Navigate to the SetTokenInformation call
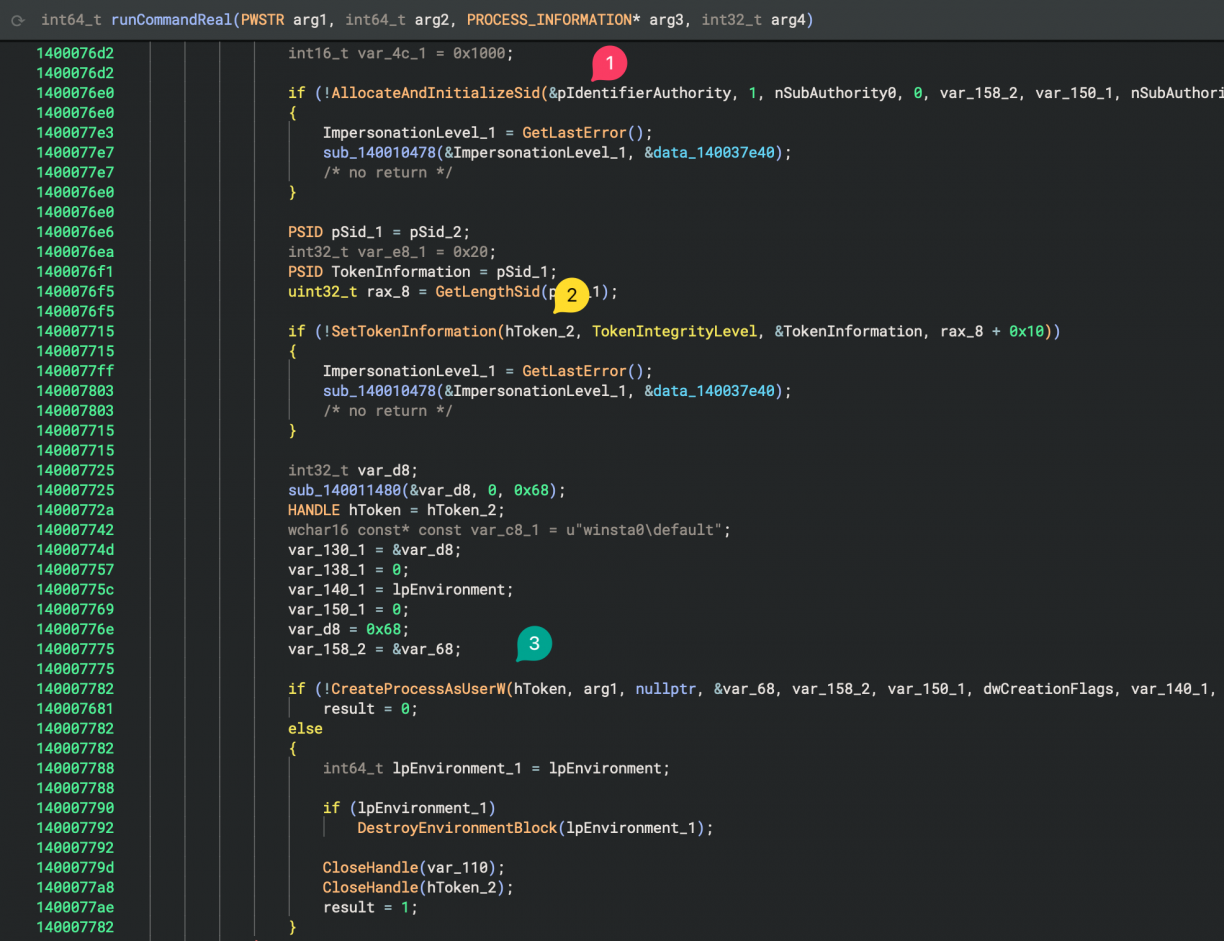The width and height of the screenshot is (1224, 941). (414, 331)
